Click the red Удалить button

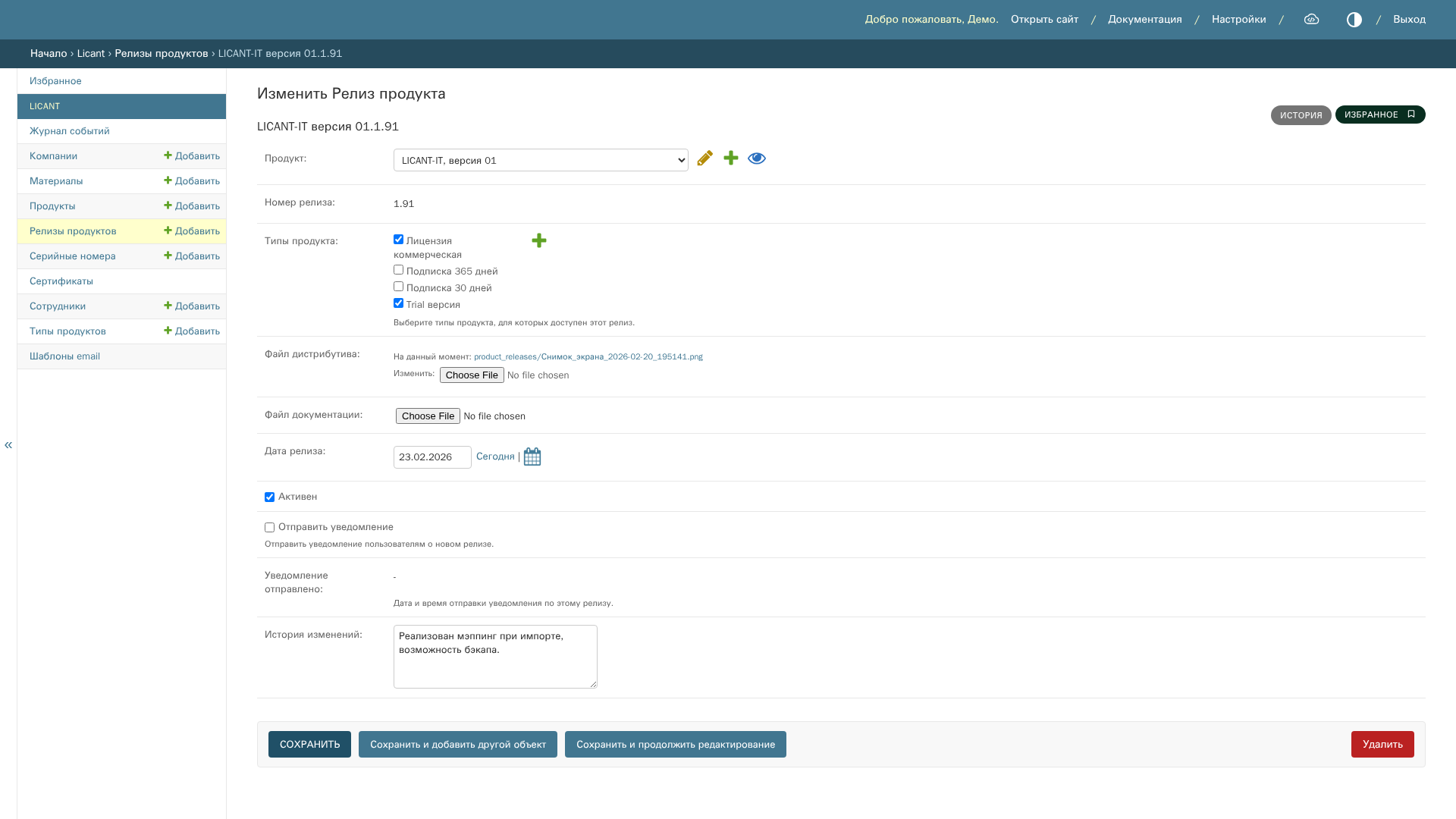pyautogui.click(x=1382, y=744)
